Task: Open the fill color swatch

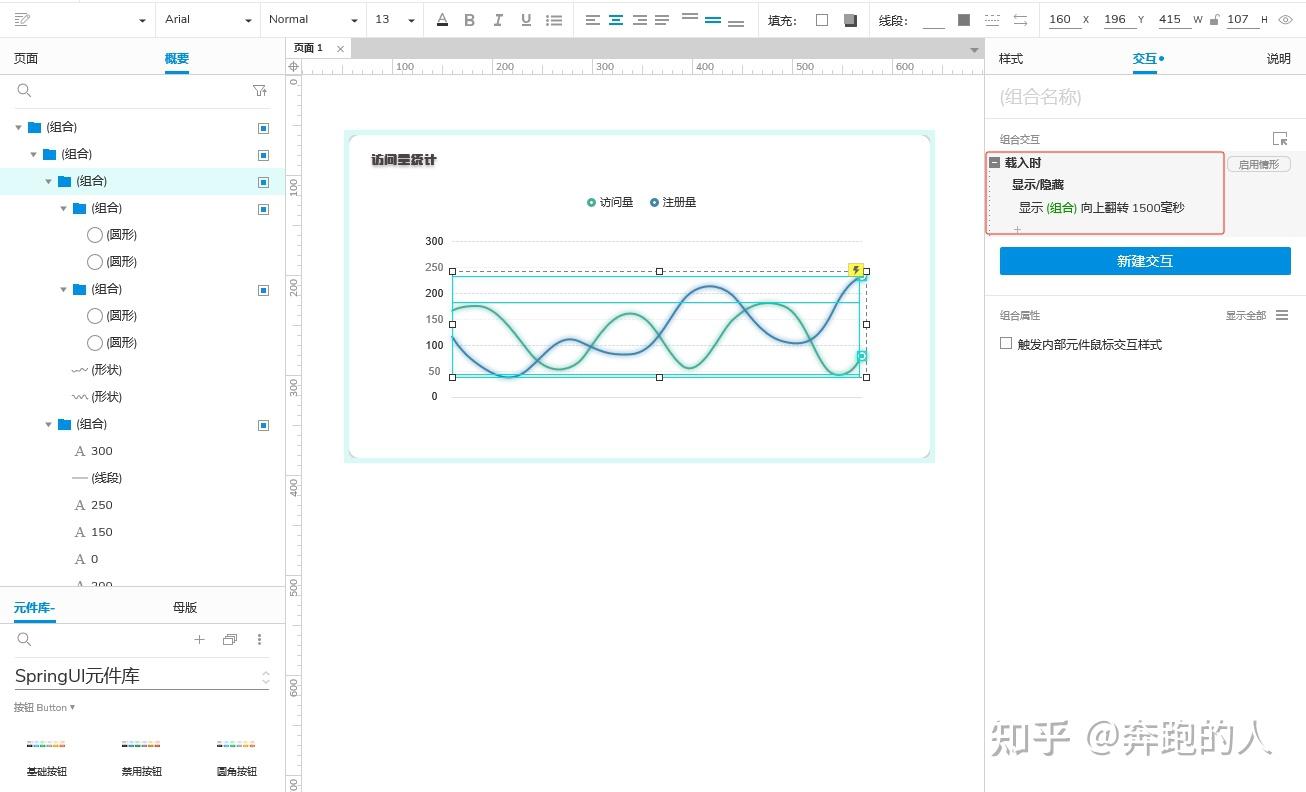Action: tap(822, 20)
